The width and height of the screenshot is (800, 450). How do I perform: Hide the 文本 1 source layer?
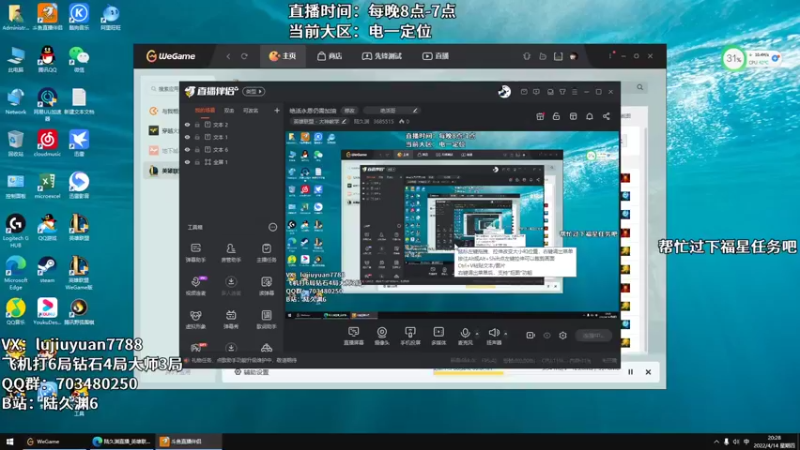click(x=187, y=137)
